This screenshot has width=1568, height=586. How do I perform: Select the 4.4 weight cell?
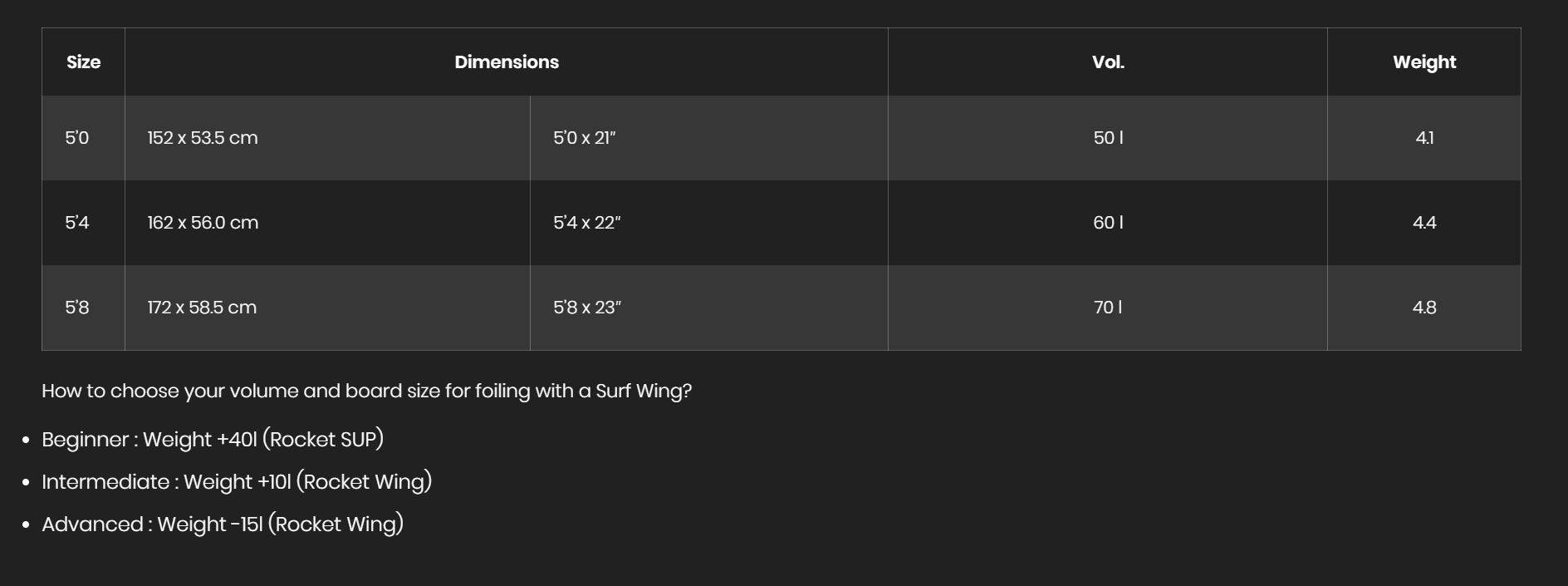point(1424,223)
